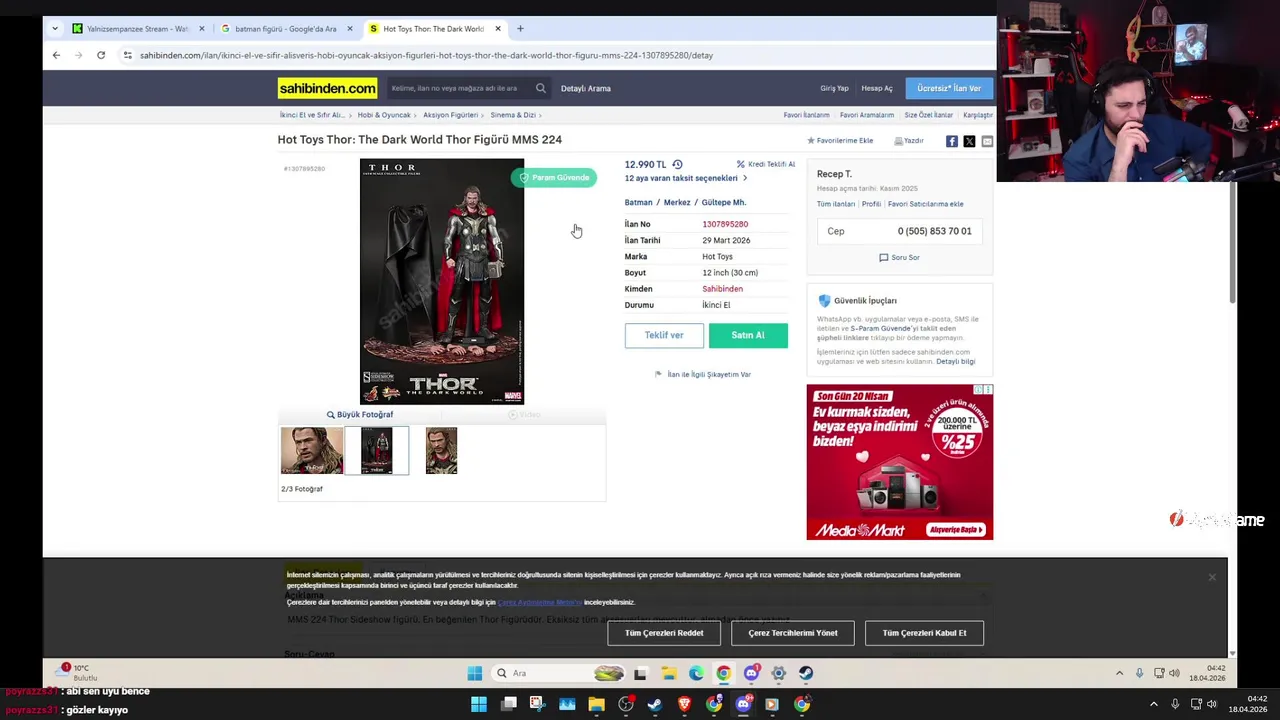Open seller's Tüm ilanları link
This screenshot has width=1280, height=720.
(x=836, y=204)
